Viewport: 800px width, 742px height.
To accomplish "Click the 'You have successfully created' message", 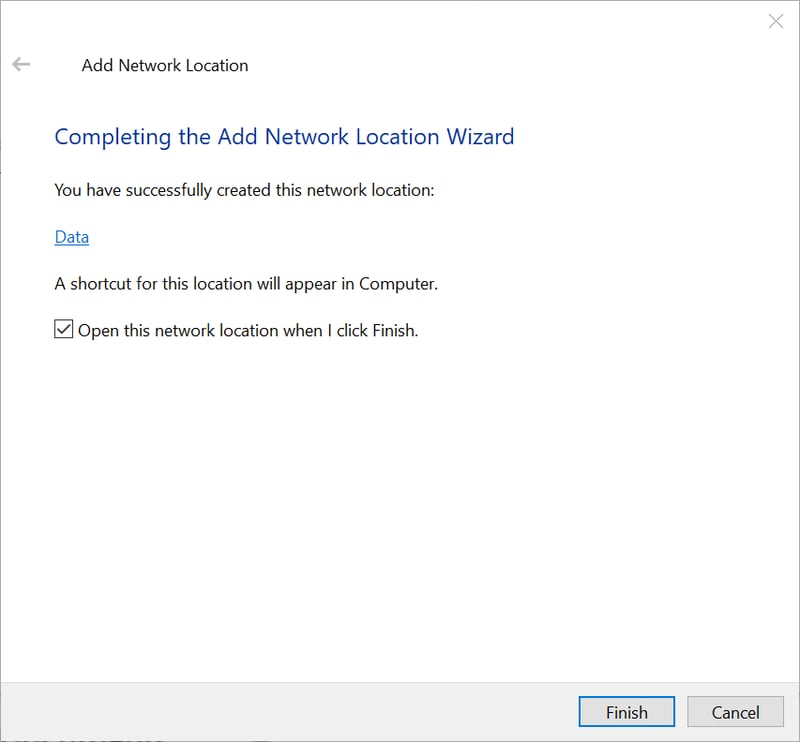I will click(x=244, y=190).
